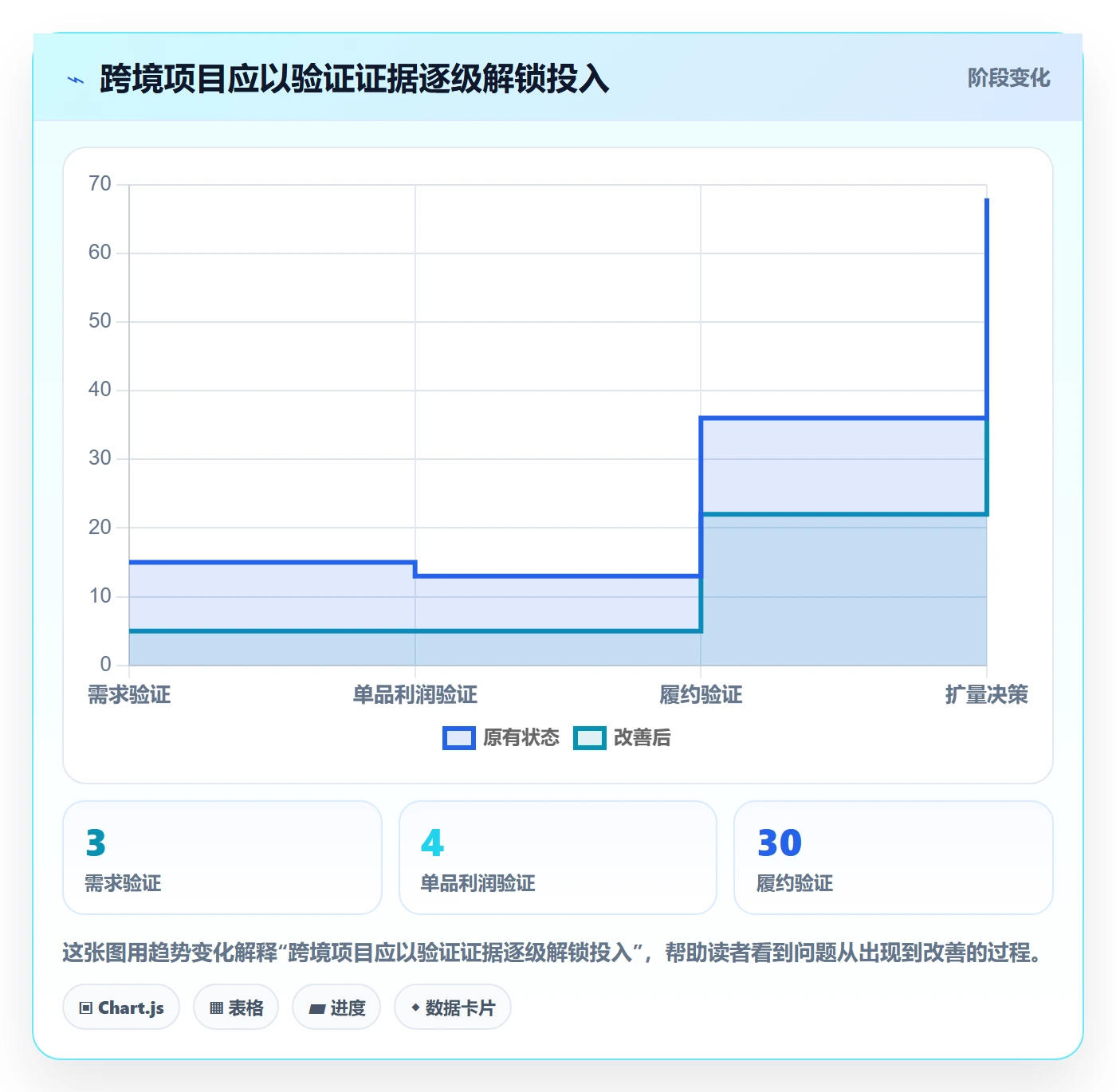
Task: Select the 数据卡片 tag chip
Action: pos(453,1008)
